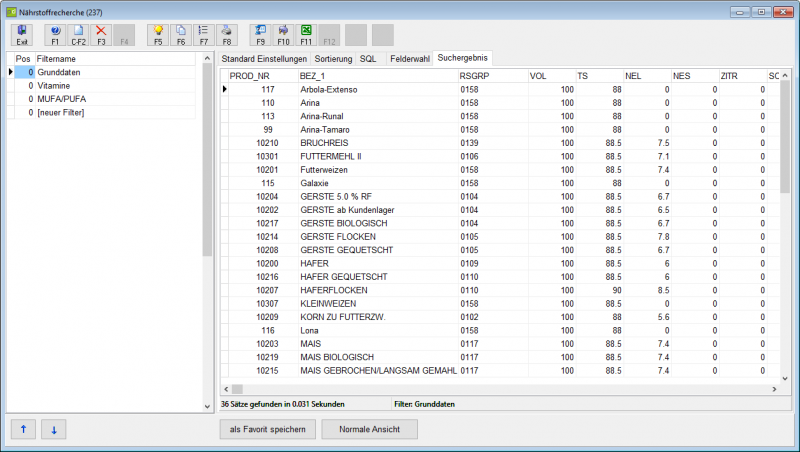This screenshot has width=800, height=452.
Task: Click the PROD_NR column header
Action: (263, 76)
